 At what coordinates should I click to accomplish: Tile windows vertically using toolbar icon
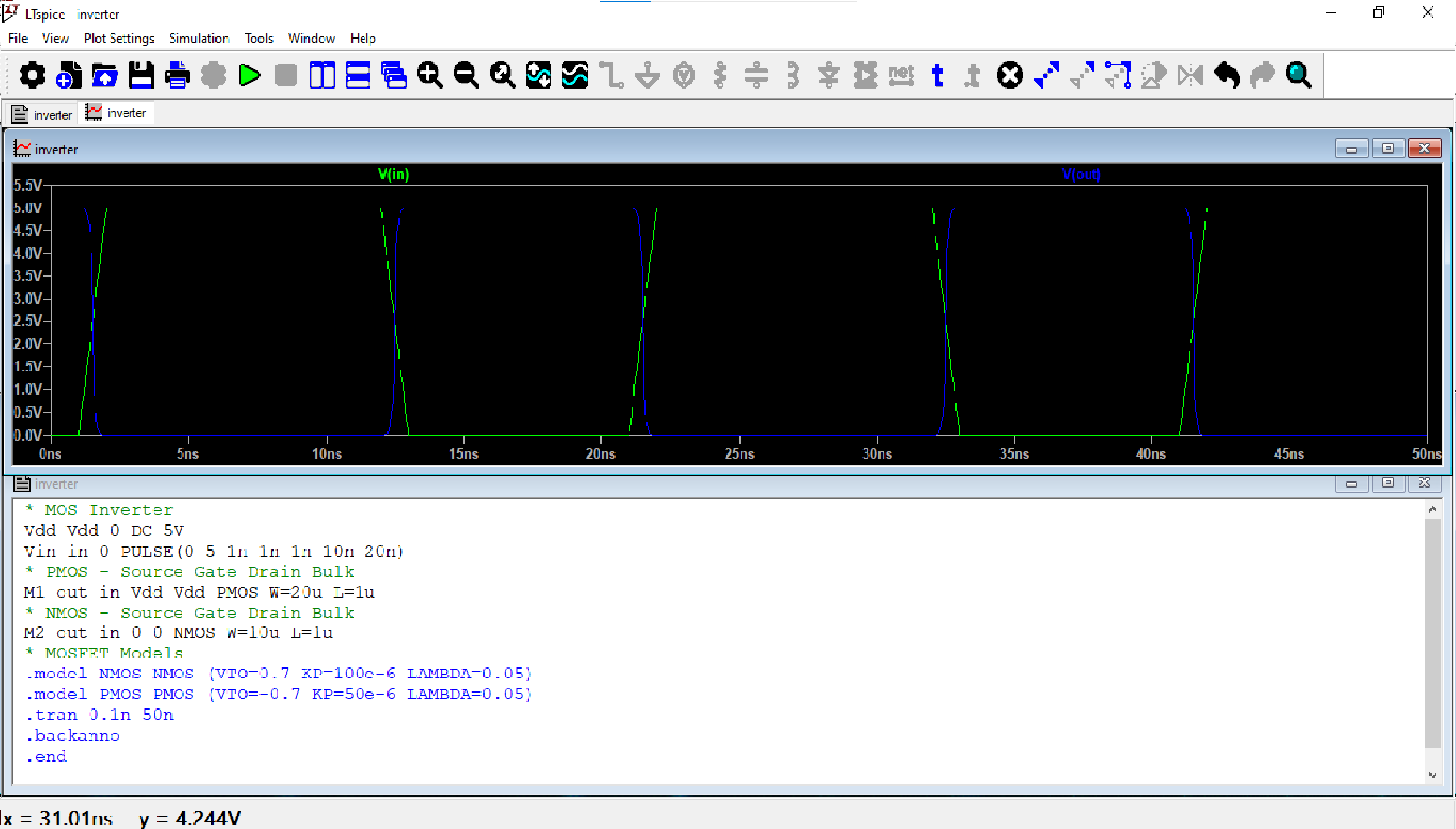(322, 75)
